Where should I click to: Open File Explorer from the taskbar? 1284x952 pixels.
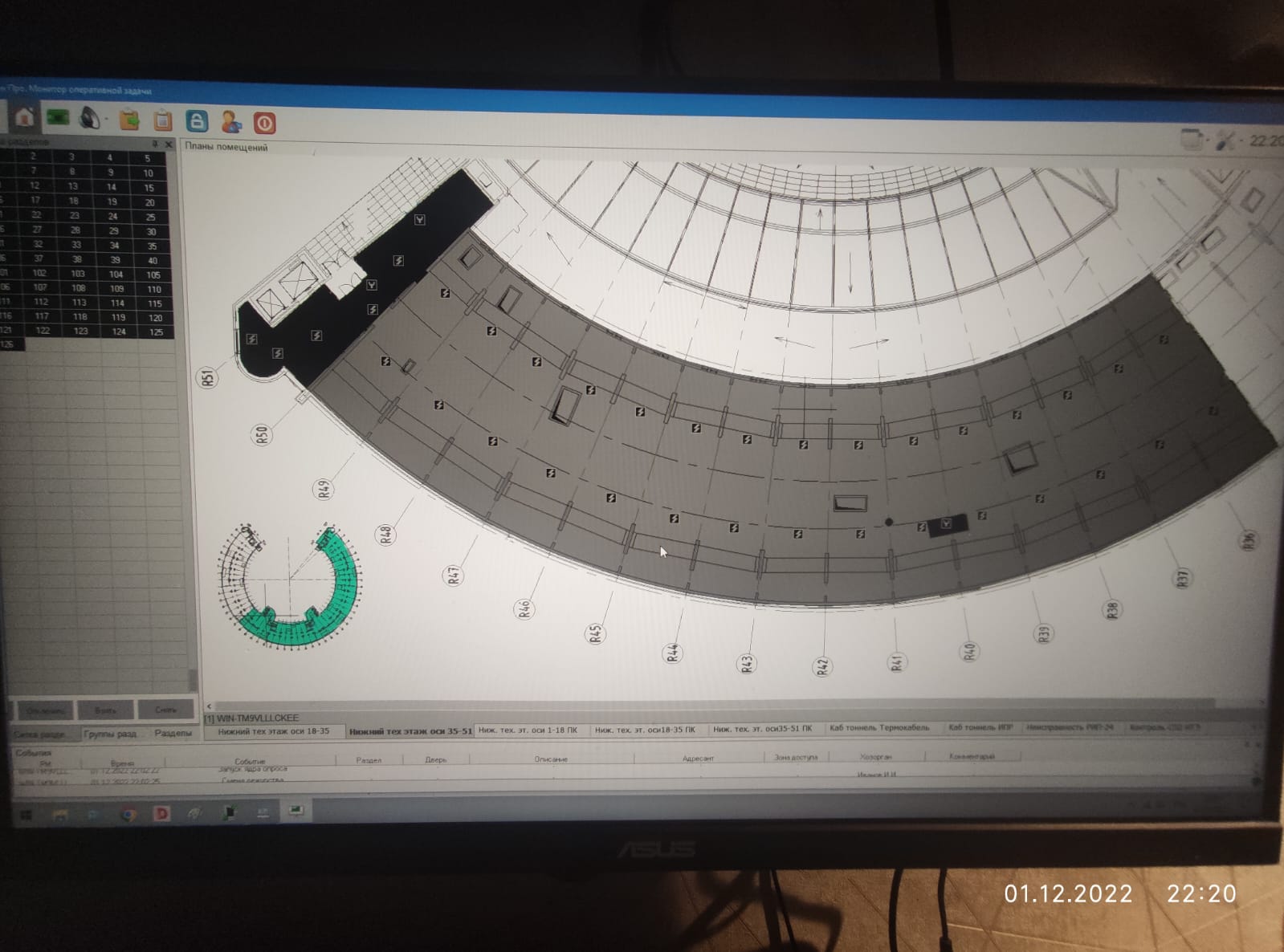tap(60, 816)
